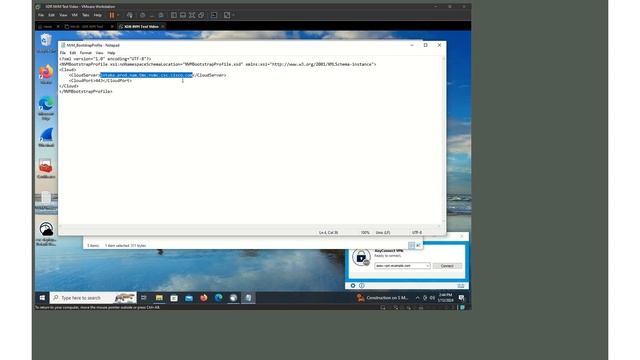
Task: Click Send Ctrl+Alt+Del toolbar icon
Action: tap(129, 15)
